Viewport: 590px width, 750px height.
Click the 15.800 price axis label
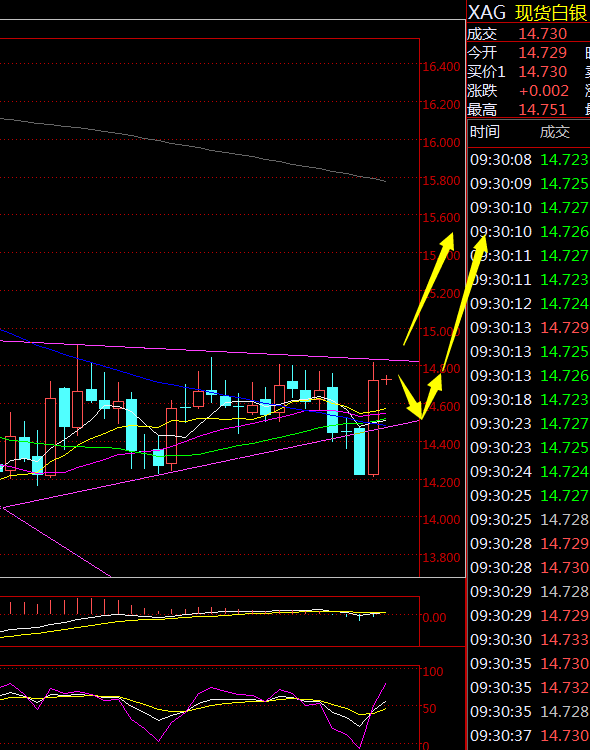(441, 181)
